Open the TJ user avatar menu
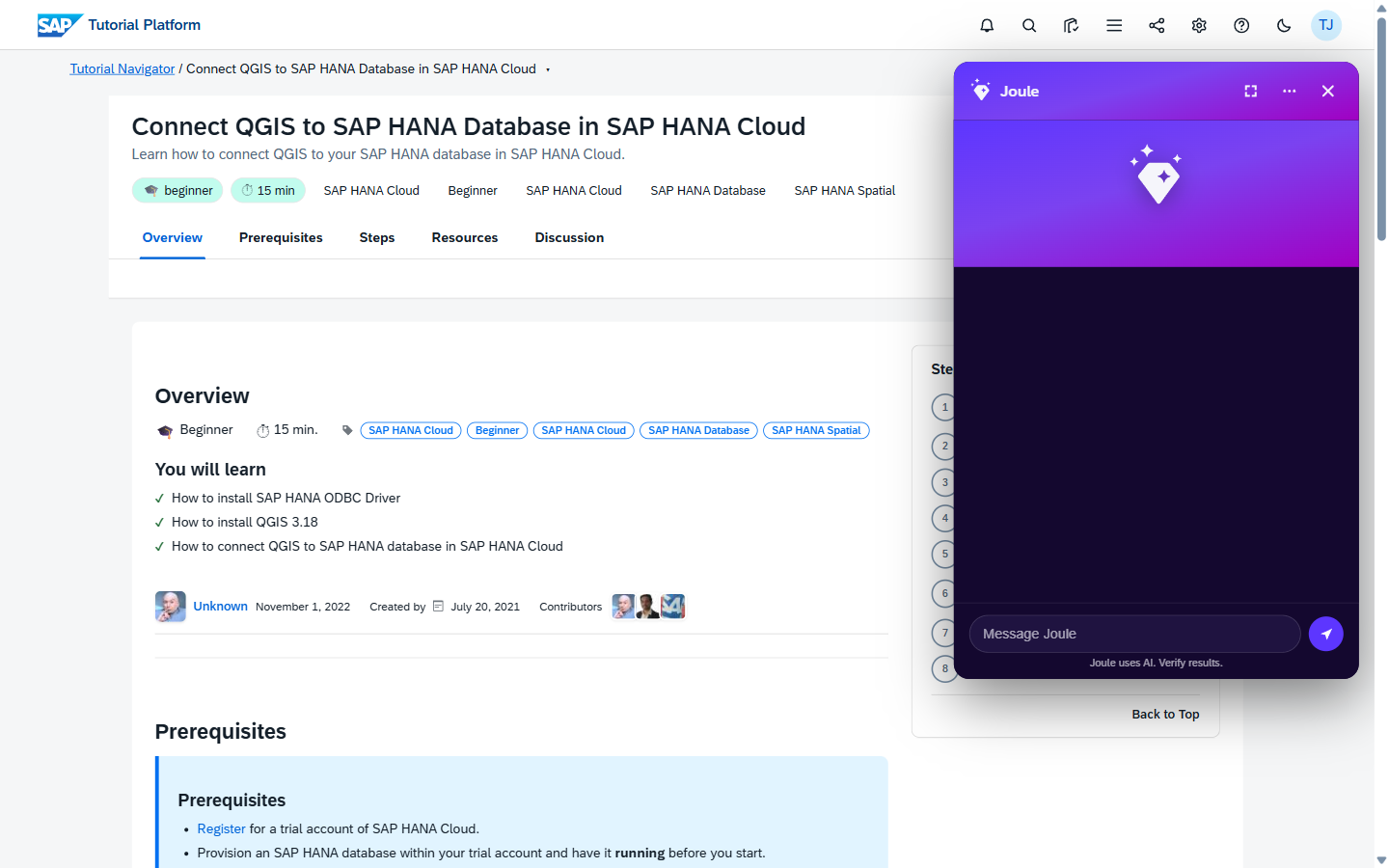Screen dimensions: 1389x868 (1326, 25)
